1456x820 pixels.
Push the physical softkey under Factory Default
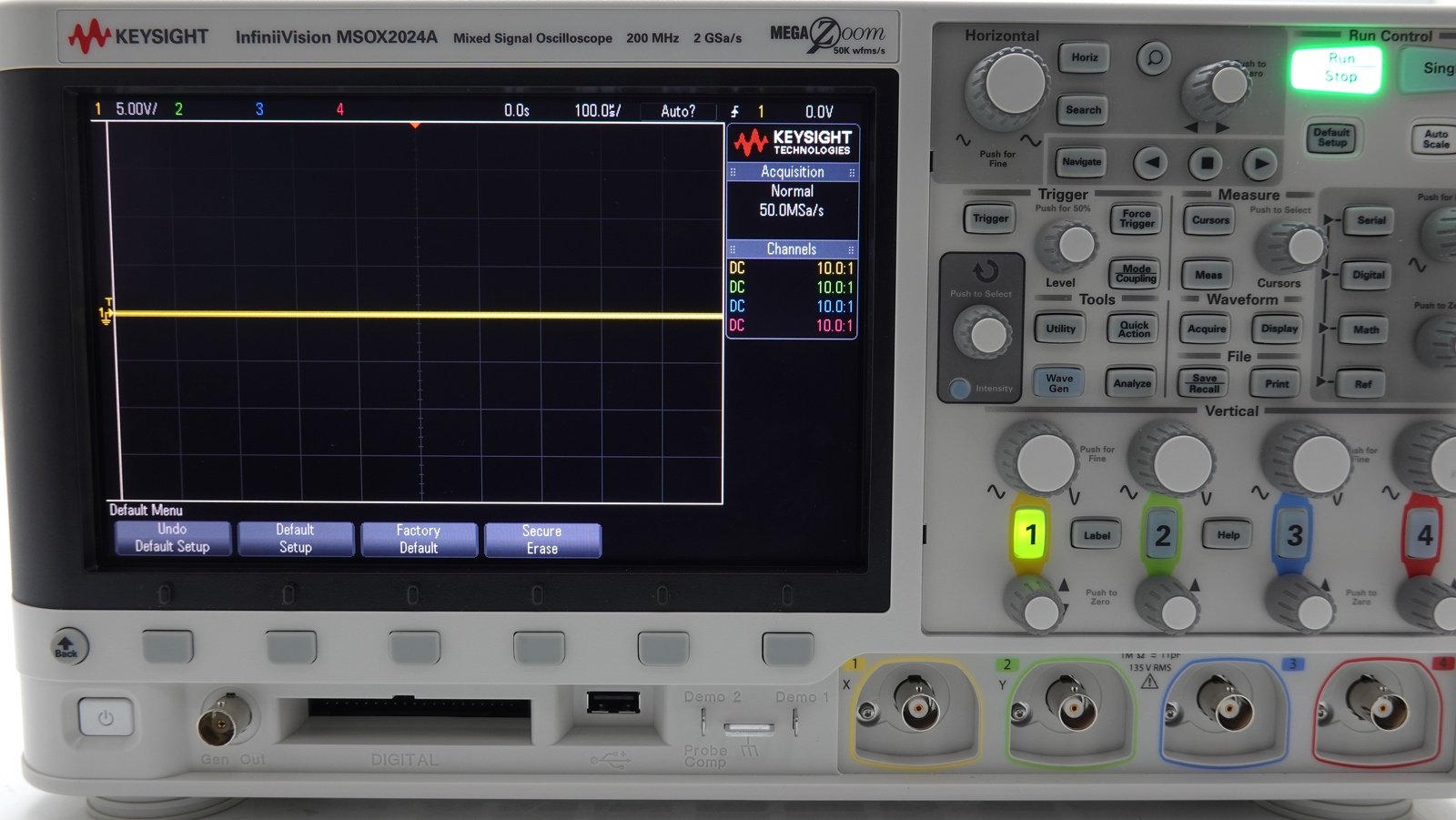click(415, 648)
